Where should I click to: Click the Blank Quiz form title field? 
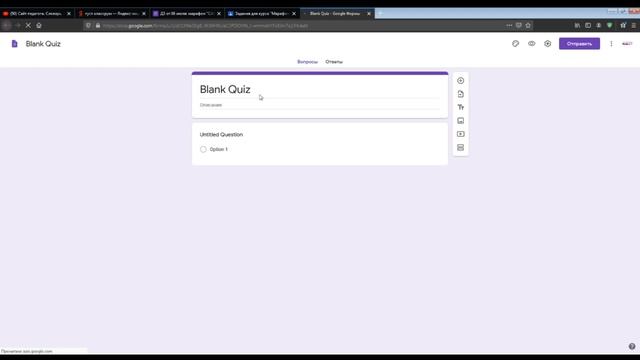pyautogui.click(x=320, y=90)
